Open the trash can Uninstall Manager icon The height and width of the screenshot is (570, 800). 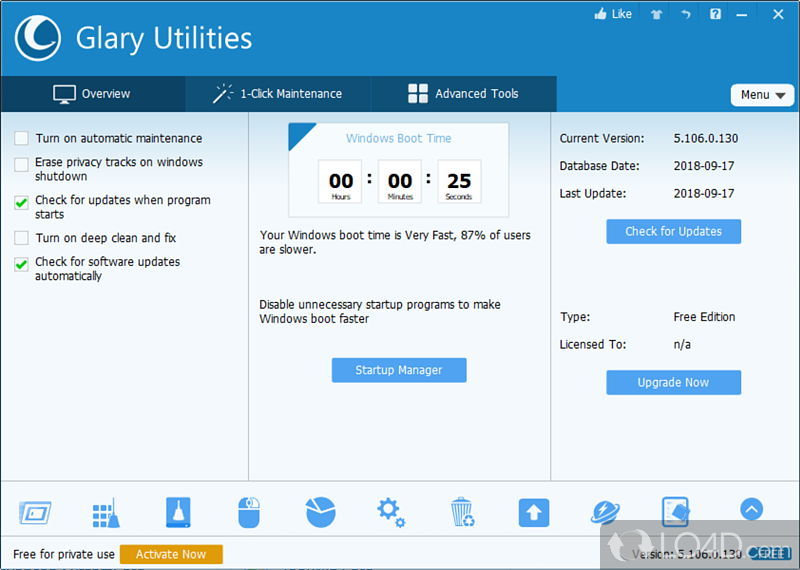coord(462,512)
